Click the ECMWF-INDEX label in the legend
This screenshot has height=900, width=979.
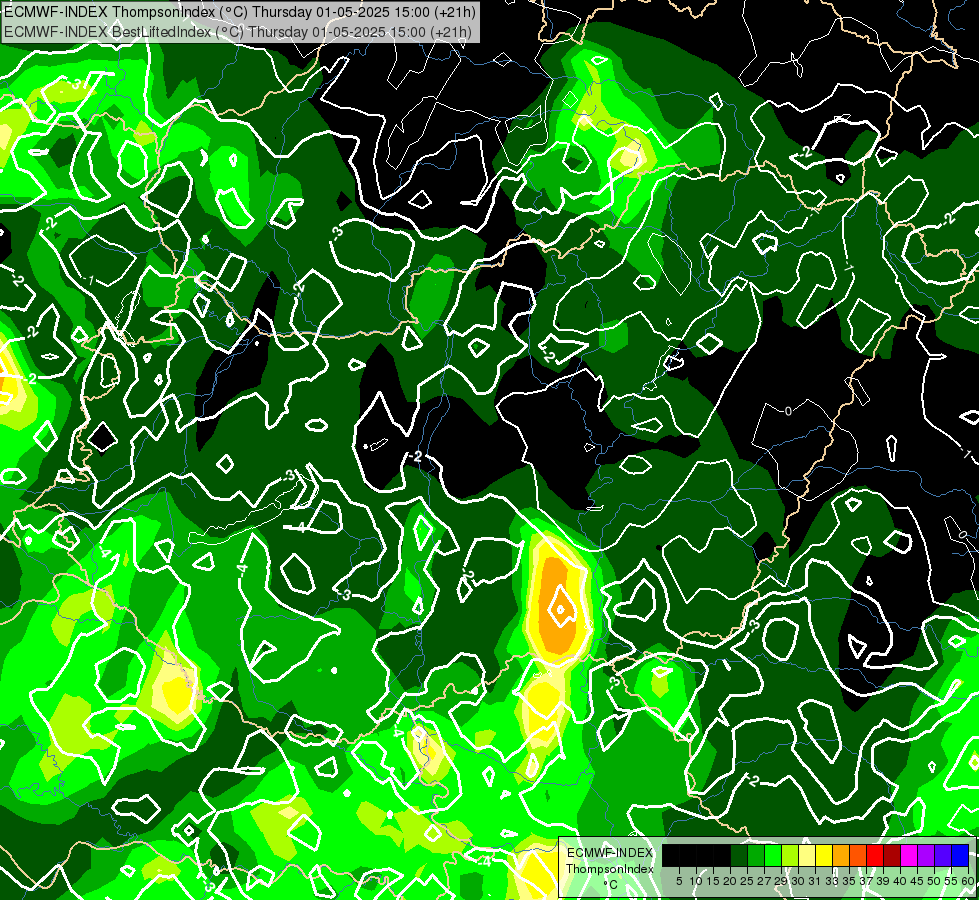click(x=610, y=853)
